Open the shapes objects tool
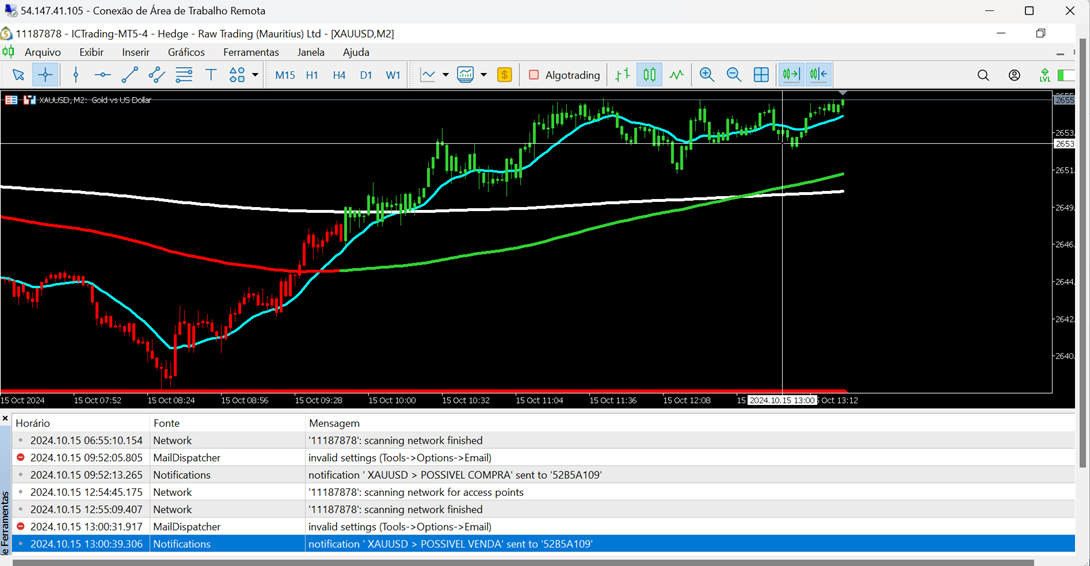The height and width of the screenshot is (566, 1090). point(237,75)
